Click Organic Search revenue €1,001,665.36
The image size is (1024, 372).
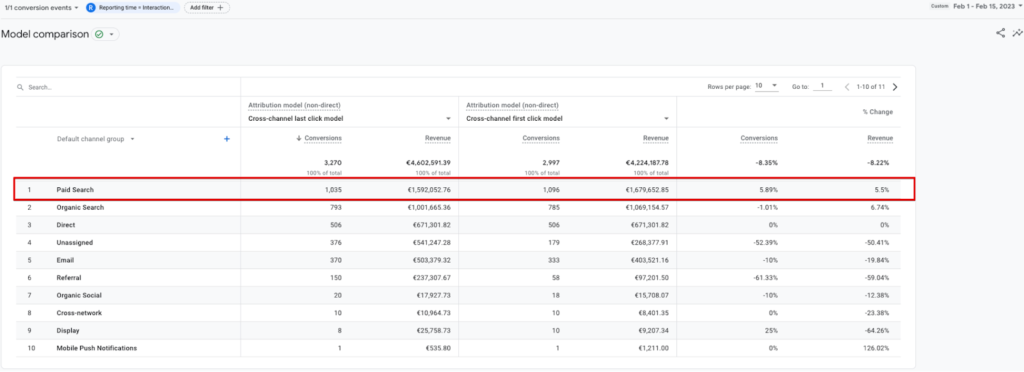(428, 208)
